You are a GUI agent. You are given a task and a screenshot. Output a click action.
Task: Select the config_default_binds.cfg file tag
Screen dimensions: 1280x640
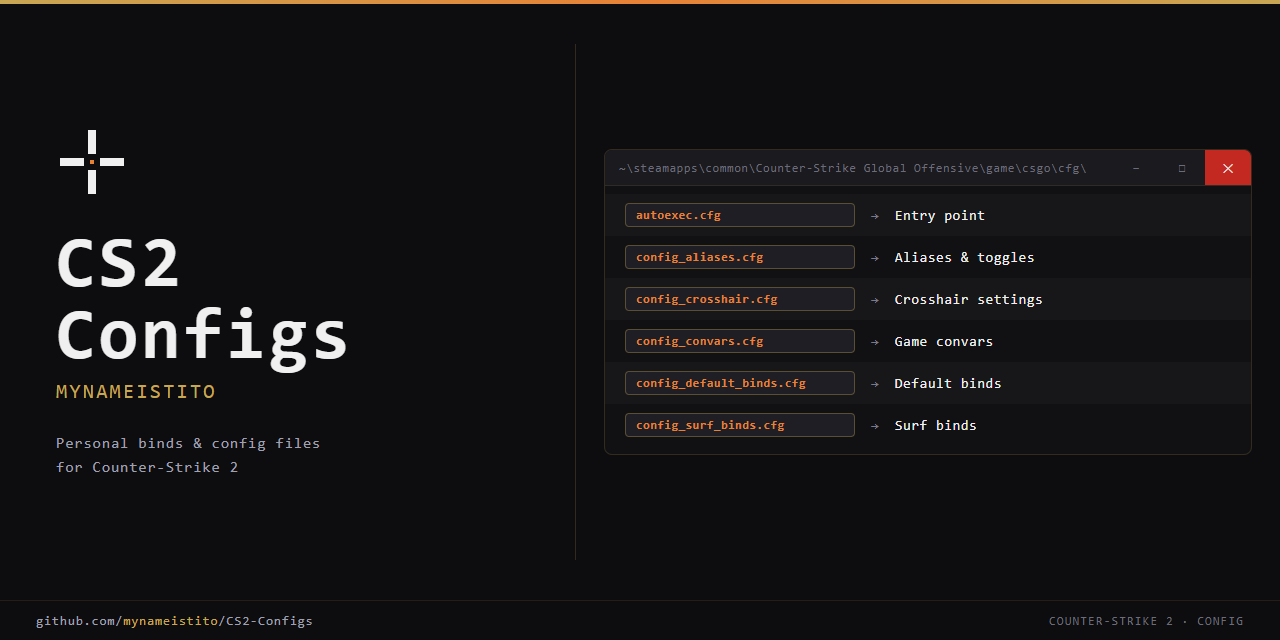740,383
